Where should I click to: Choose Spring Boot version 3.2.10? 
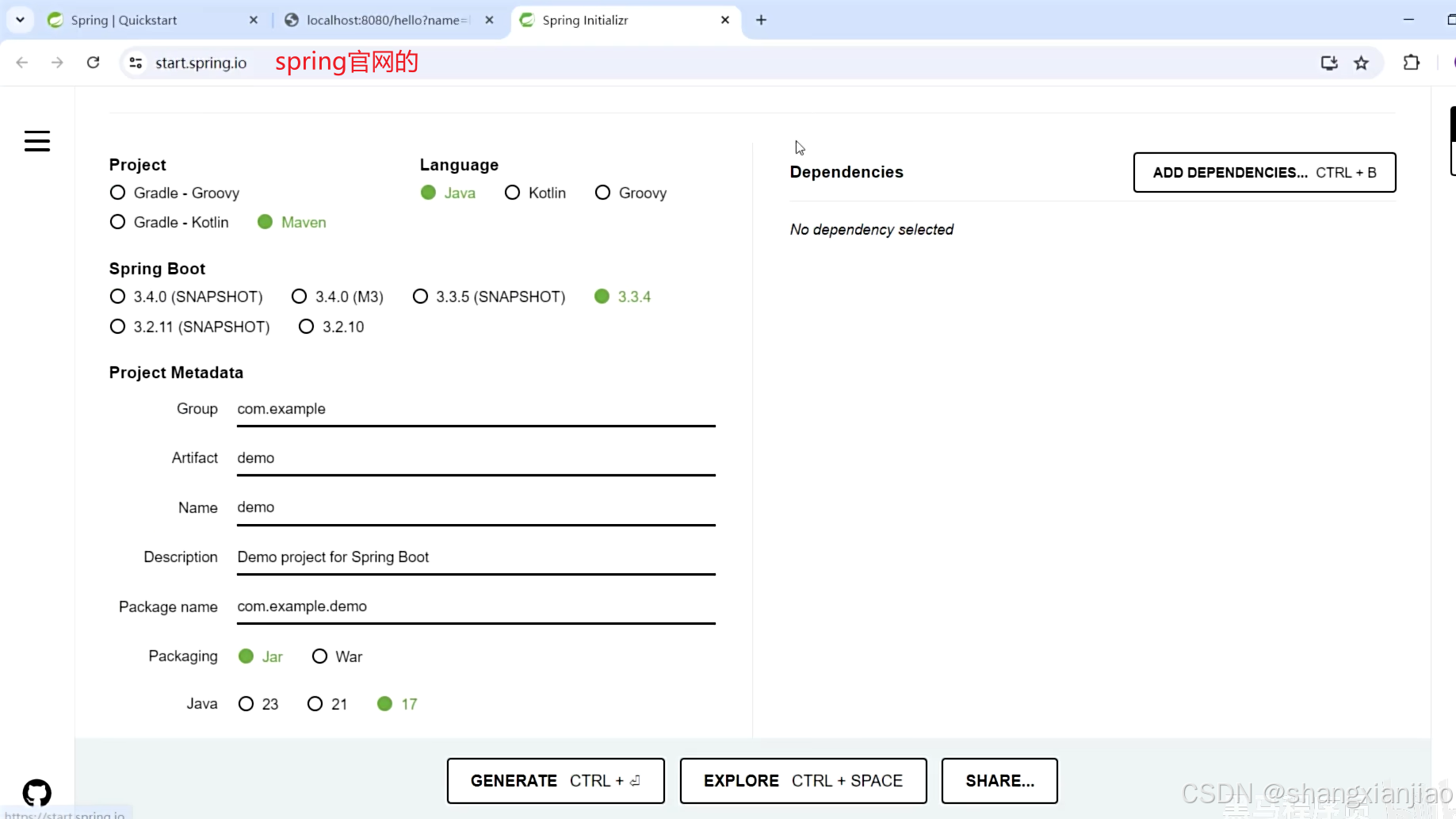331,327
